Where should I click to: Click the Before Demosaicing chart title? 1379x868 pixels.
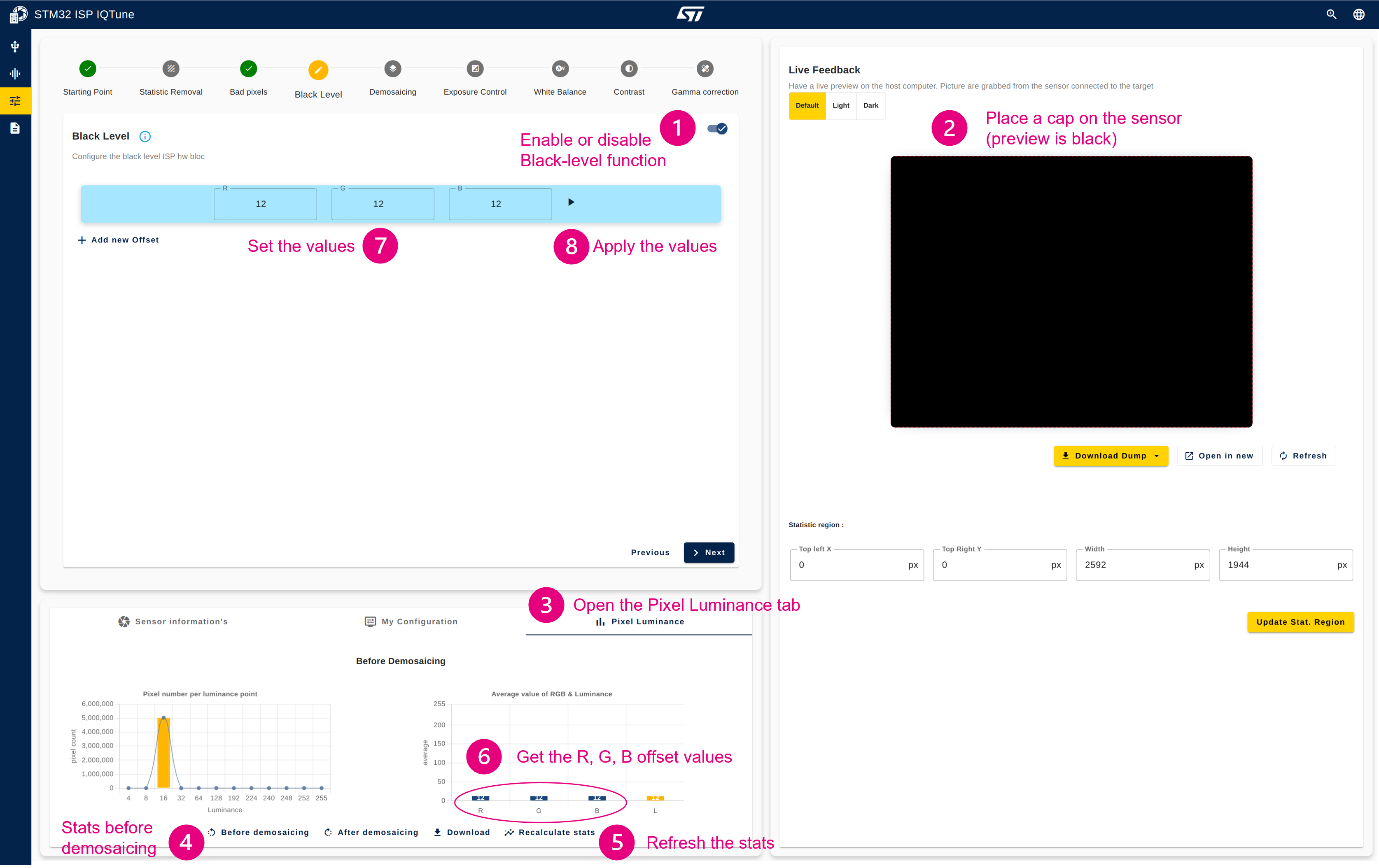tap(400, 661)
